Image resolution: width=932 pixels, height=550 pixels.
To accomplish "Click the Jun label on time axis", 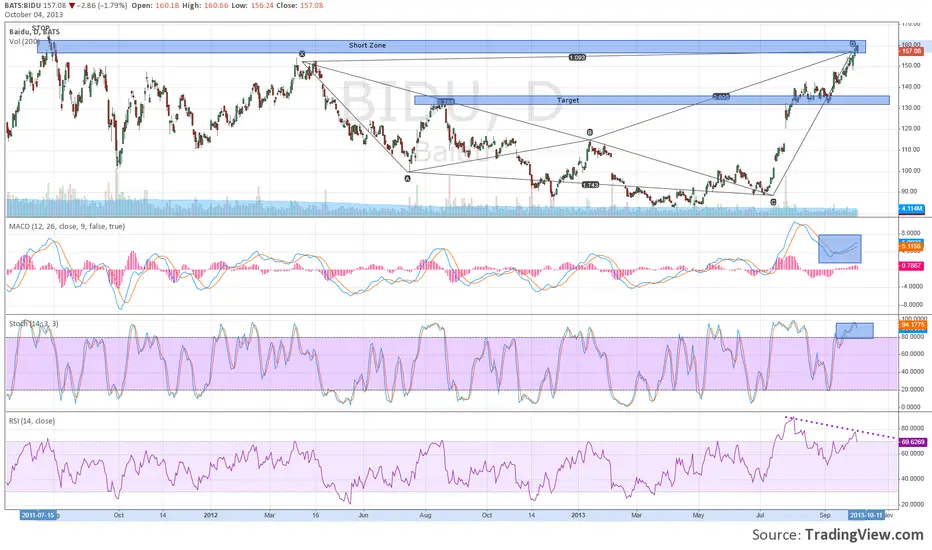I will (x=363, y=516).
